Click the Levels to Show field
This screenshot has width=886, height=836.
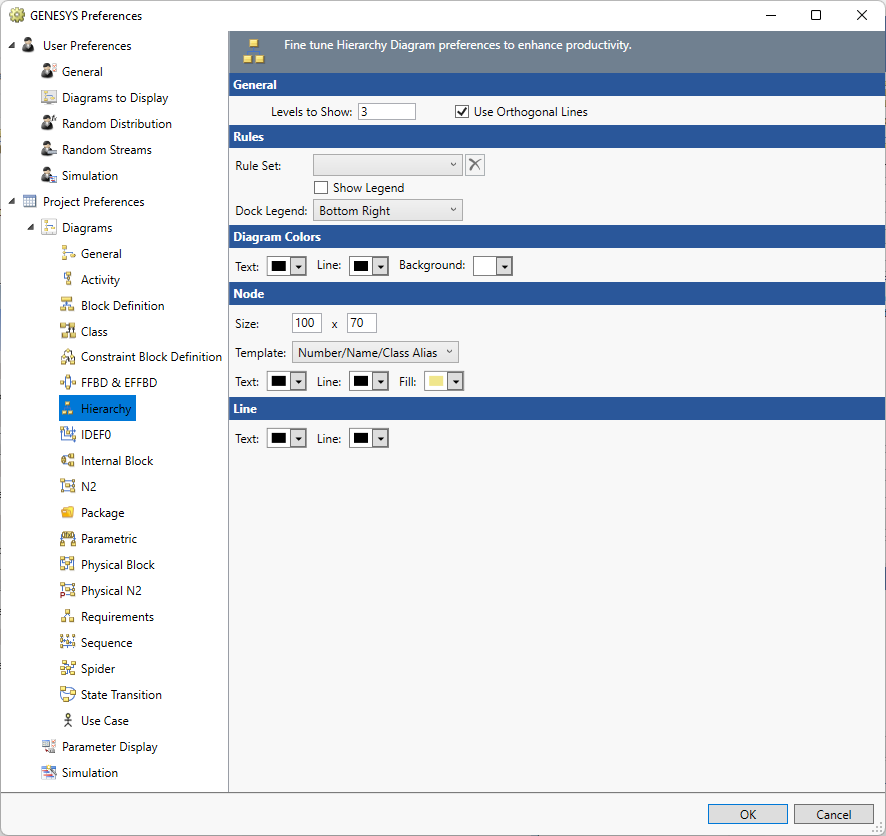point(386,112)
